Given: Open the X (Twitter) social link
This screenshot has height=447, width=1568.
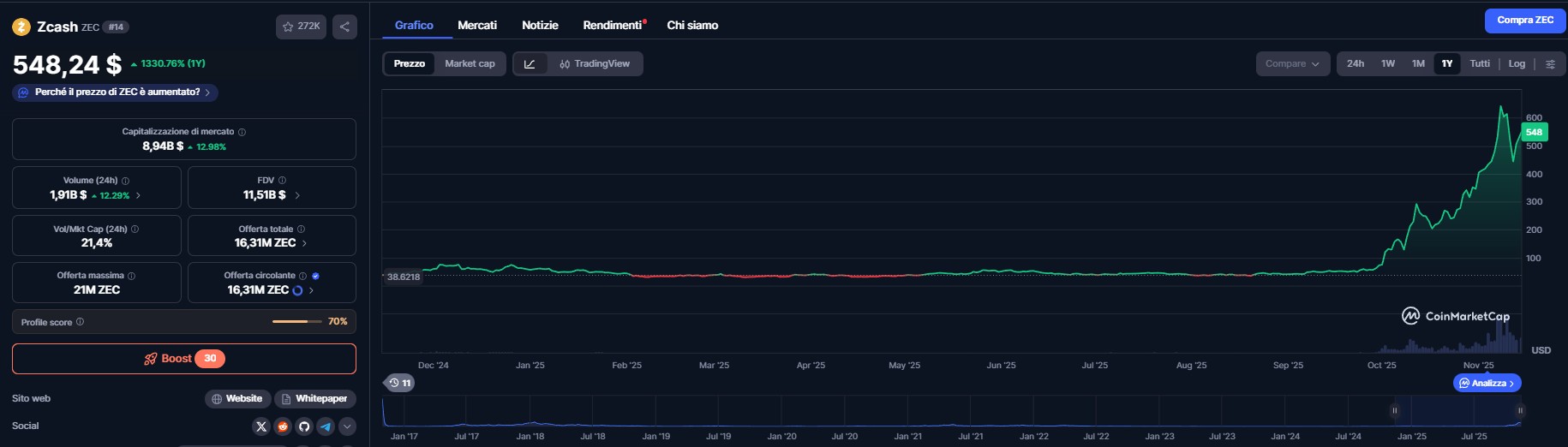Looking at the screenshot, I should pyautogui.click(x=261, y=426).
